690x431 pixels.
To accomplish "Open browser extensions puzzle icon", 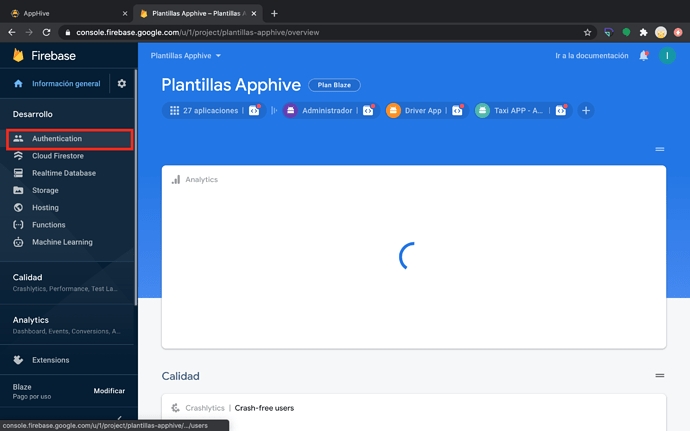I will [x=643, y=32].
